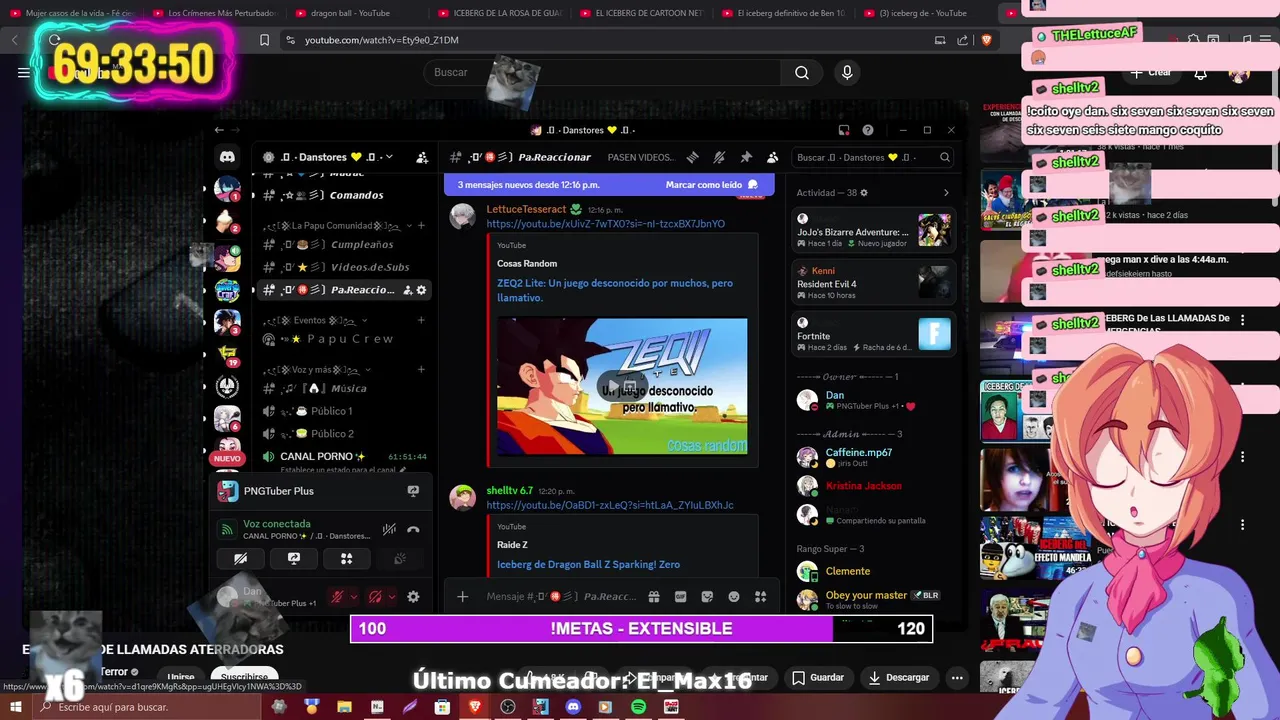Open the browser bookmark icon in address bar
1280x720 pixels.
[x=264, y=40]
